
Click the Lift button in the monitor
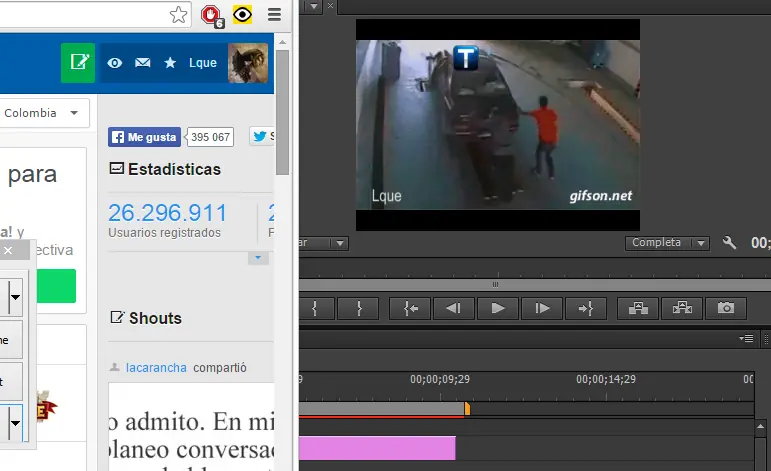[638, 309]
